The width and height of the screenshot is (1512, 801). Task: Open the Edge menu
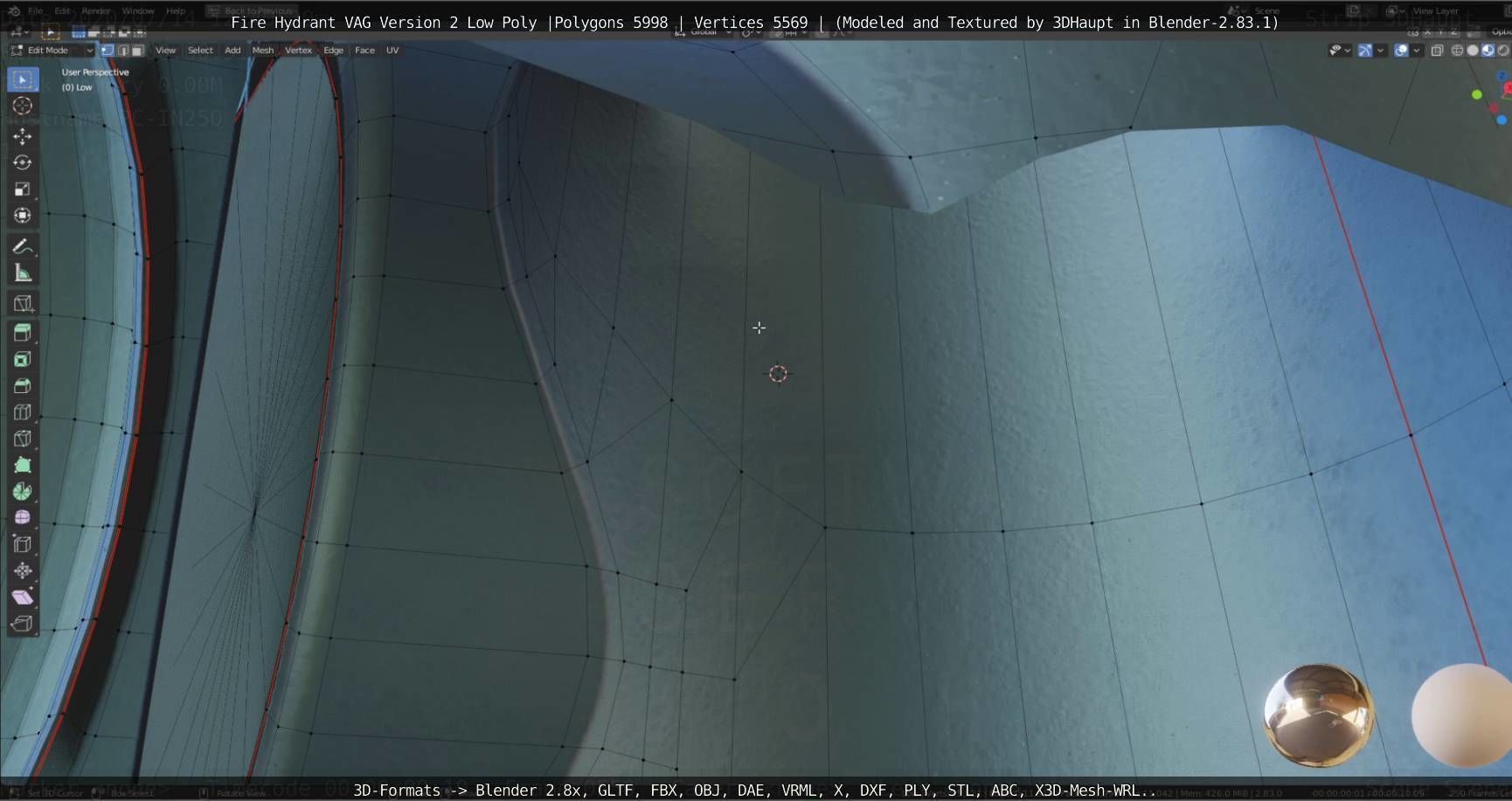pyautogui.click(x=334, y=51)
